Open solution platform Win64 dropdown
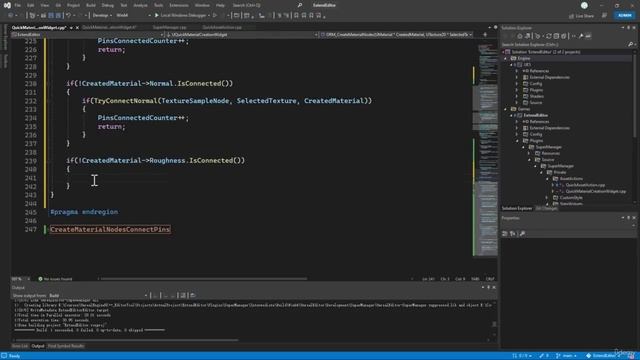Viewport: 640px width, 360px height. point(133,16)
